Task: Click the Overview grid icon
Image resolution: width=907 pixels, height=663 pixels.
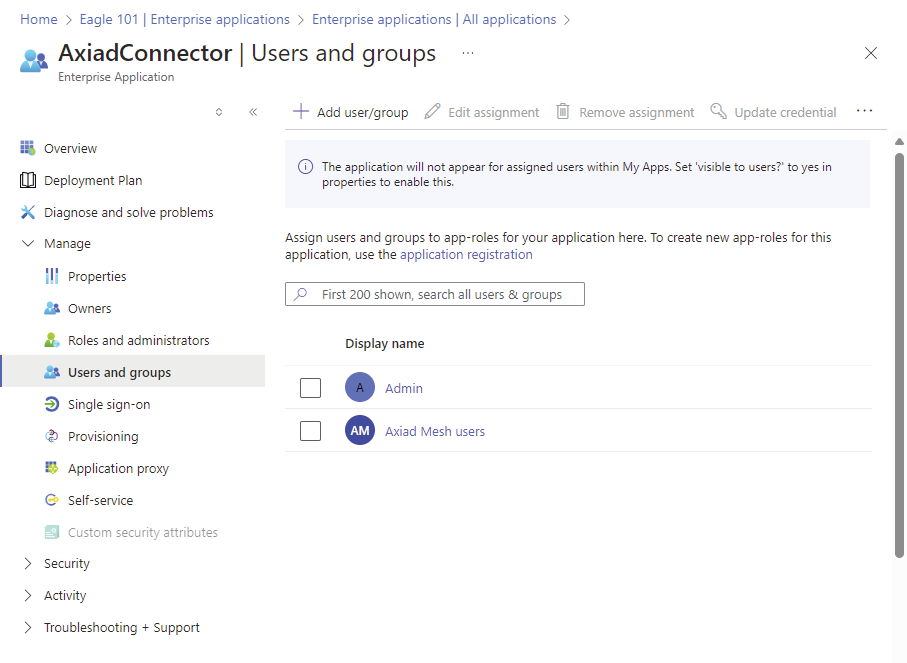Action: pos(27,148)
